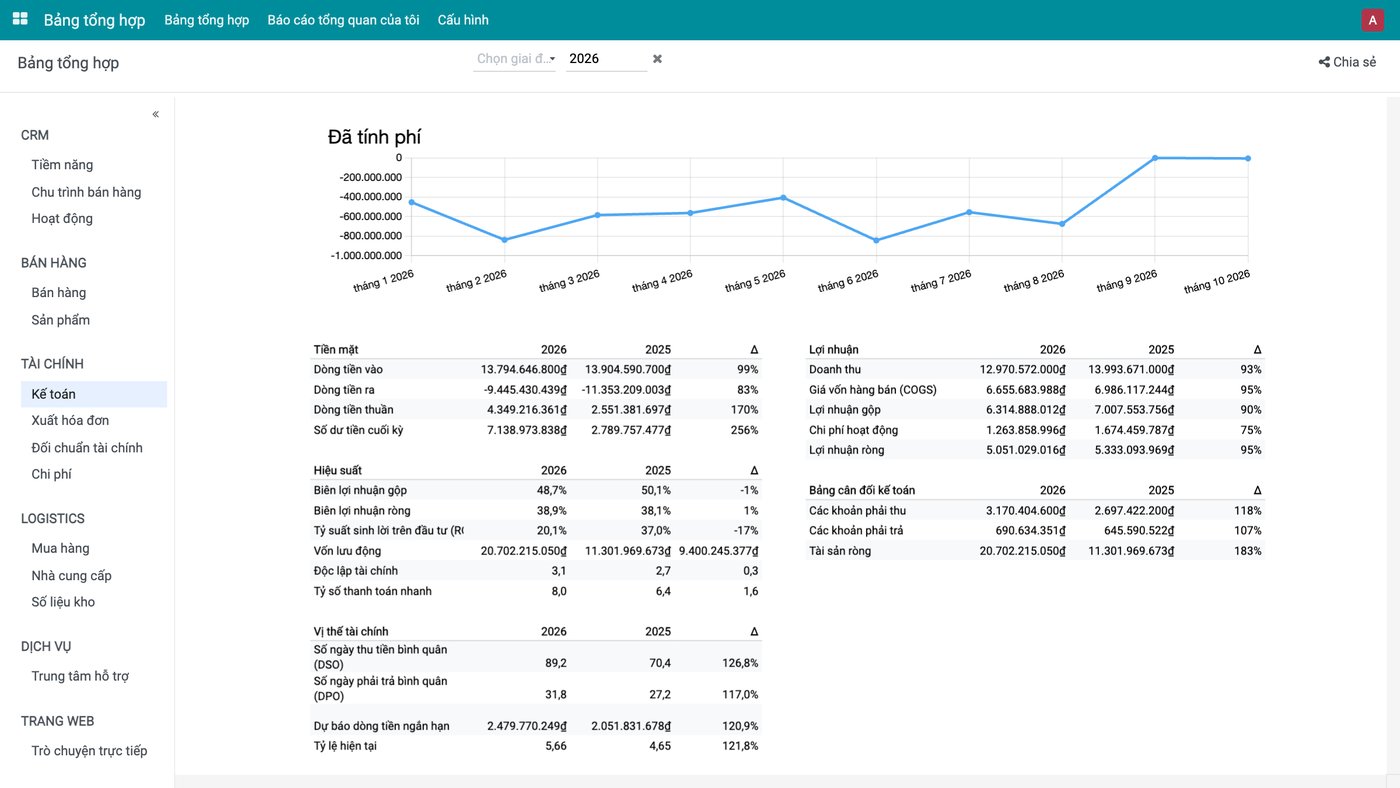Image resolution: width=1400 pixels, height=788 pixels.
Task: Clear the 2026 period filter with the x
Action: coord(657,59)
